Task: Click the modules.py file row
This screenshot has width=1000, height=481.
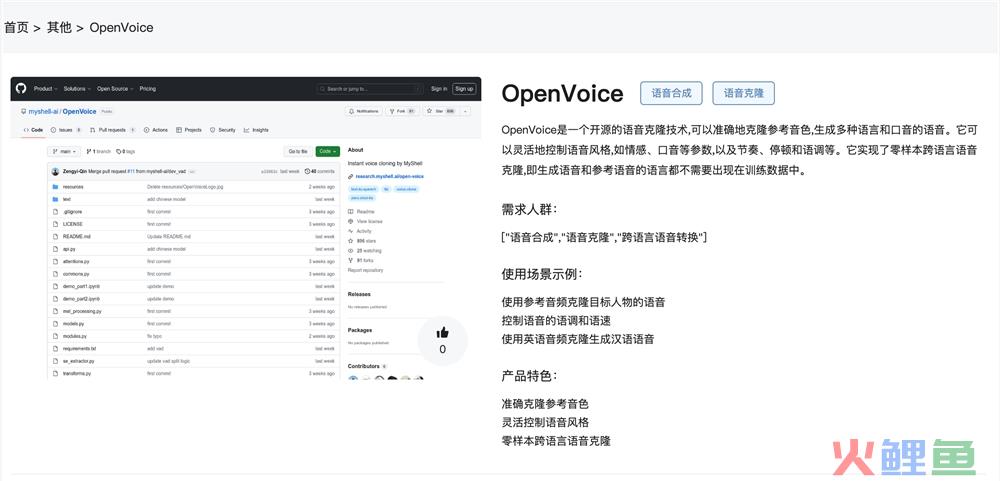Action: (x=193, y=336)
